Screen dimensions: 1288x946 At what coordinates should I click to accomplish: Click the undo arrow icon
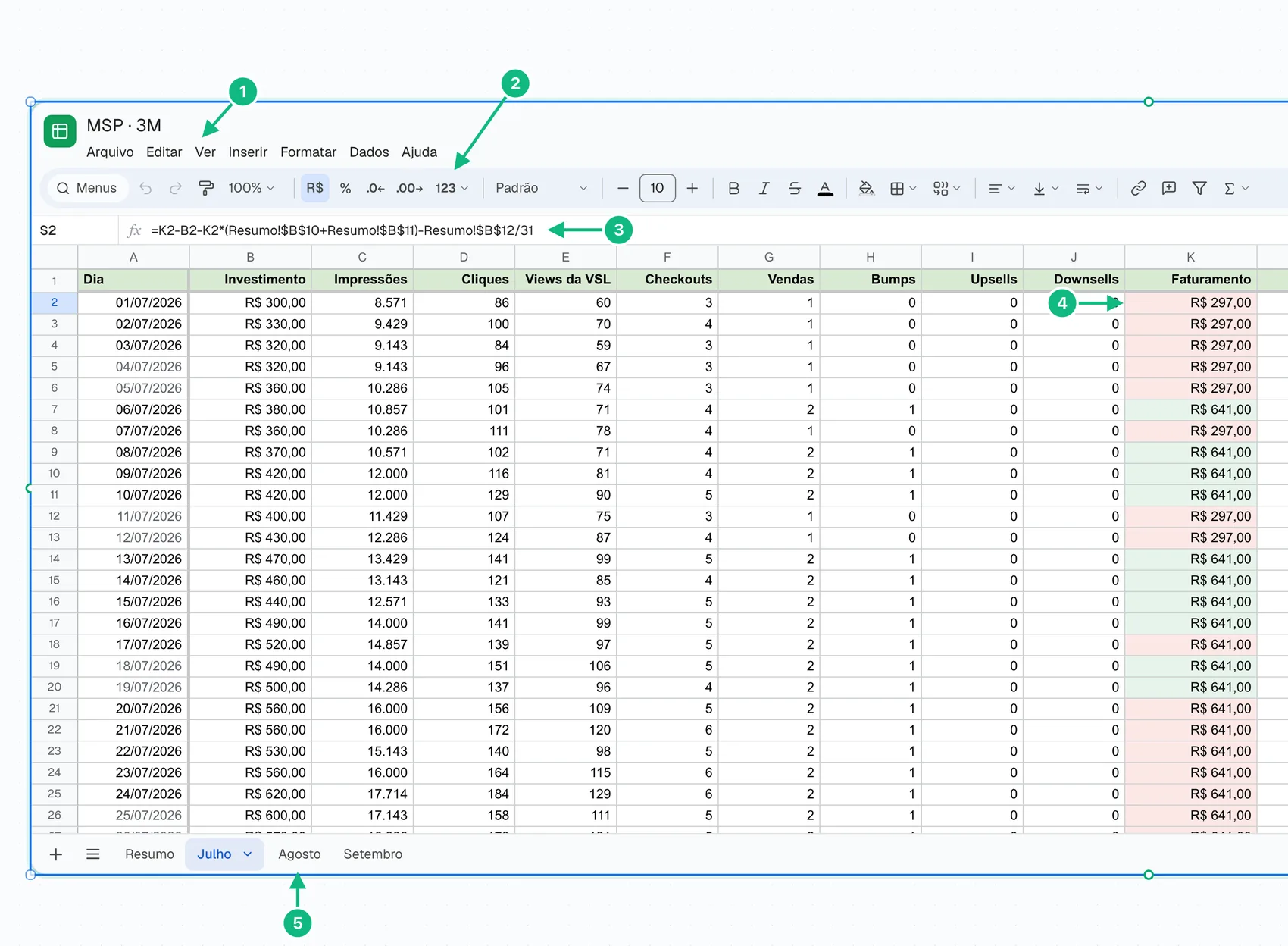coord(145,188)
